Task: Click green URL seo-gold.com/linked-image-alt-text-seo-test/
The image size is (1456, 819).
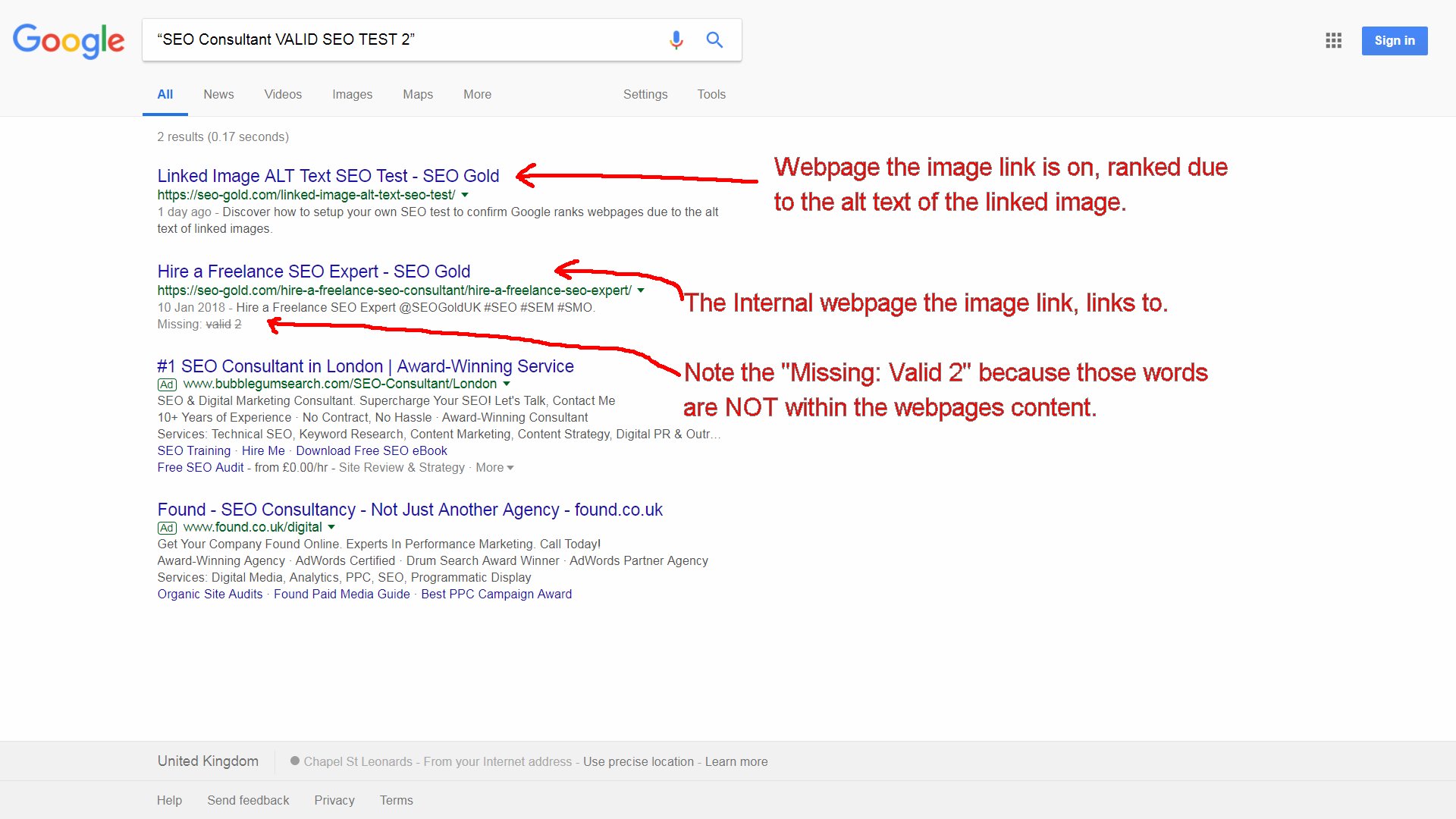Action: click(x=306, y=195)
